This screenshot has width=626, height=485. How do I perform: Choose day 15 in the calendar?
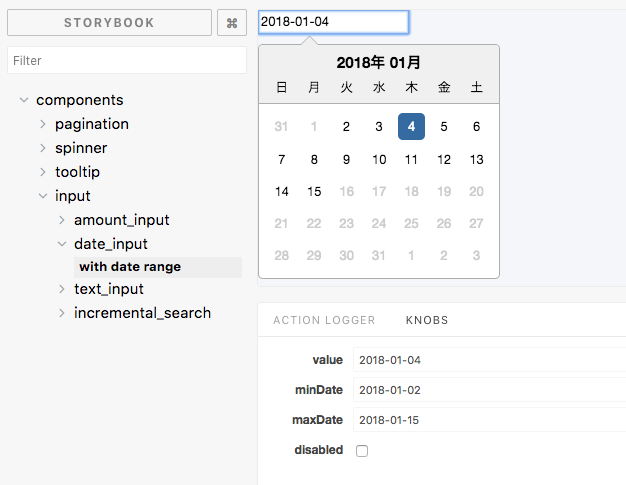(314, 192)
